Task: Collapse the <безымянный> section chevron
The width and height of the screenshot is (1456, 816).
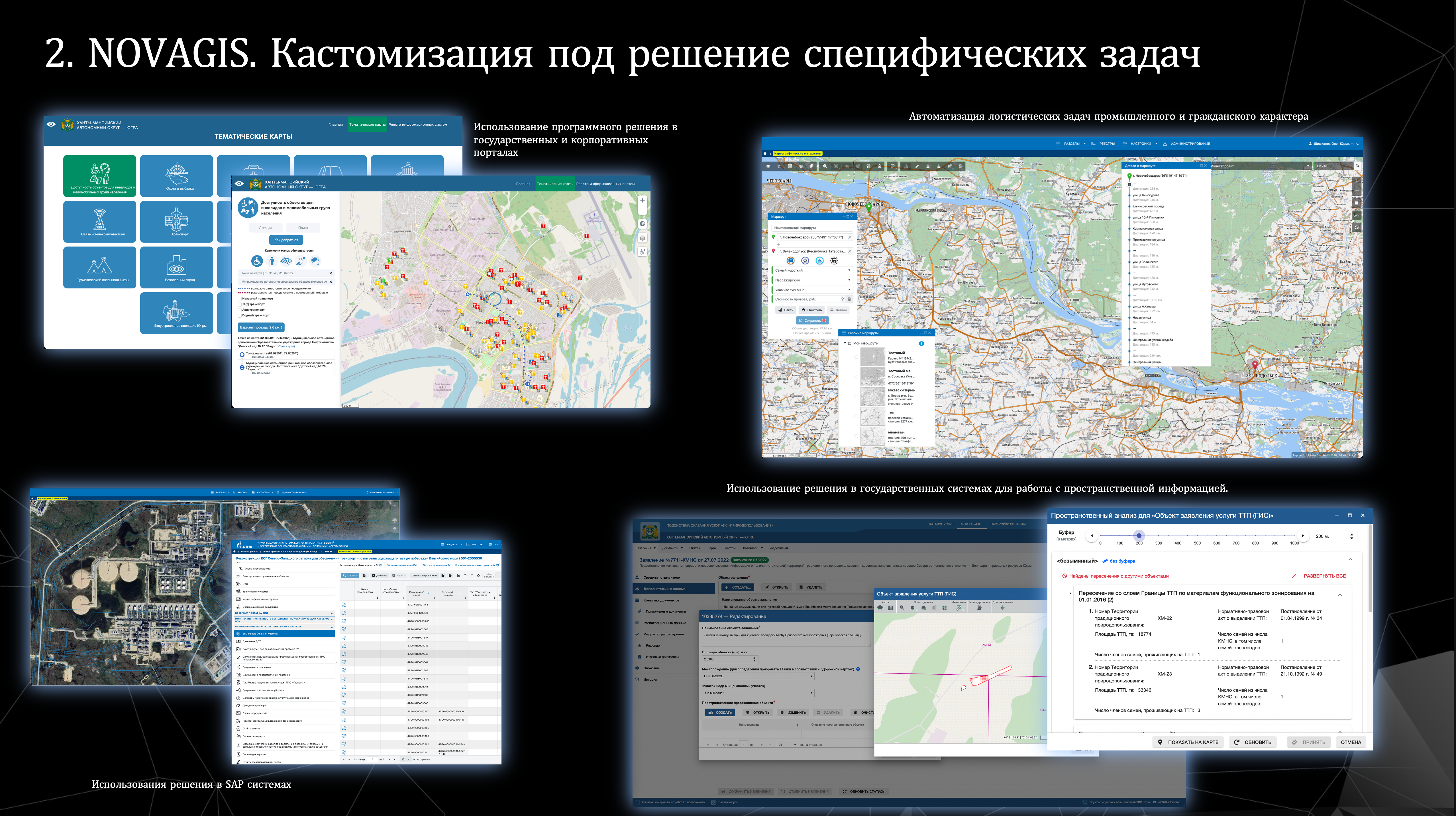Action: (x=1350, y=560)
